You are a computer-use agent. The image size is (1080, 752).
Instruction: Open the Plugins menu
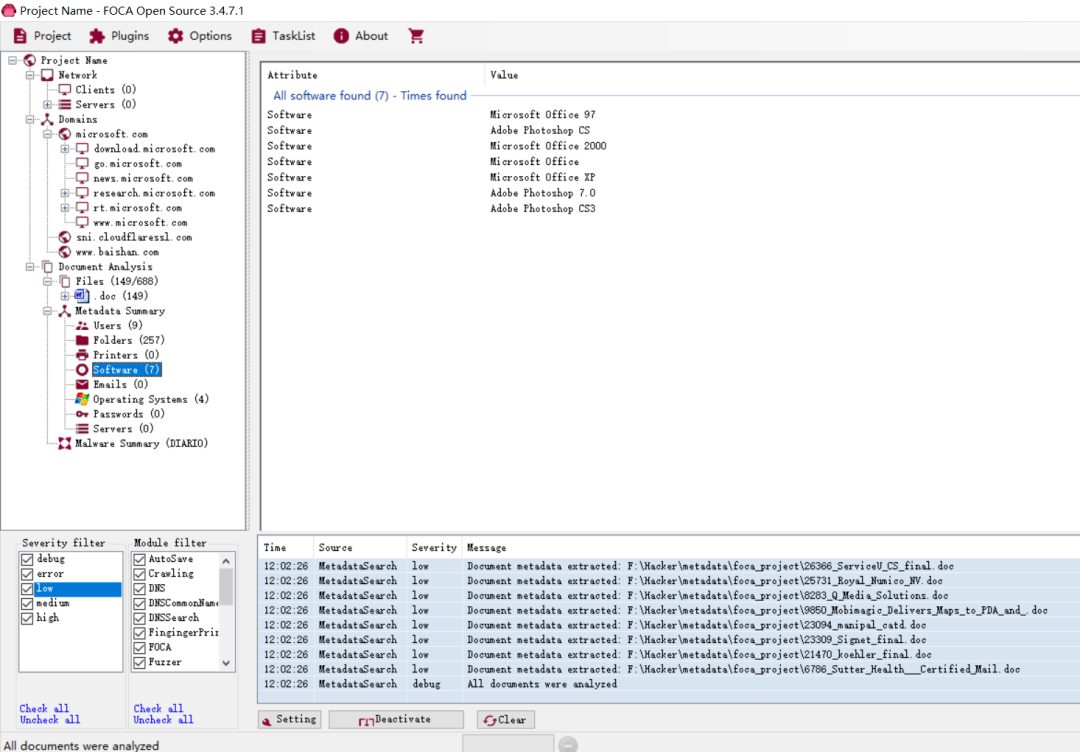coord(119,36)
